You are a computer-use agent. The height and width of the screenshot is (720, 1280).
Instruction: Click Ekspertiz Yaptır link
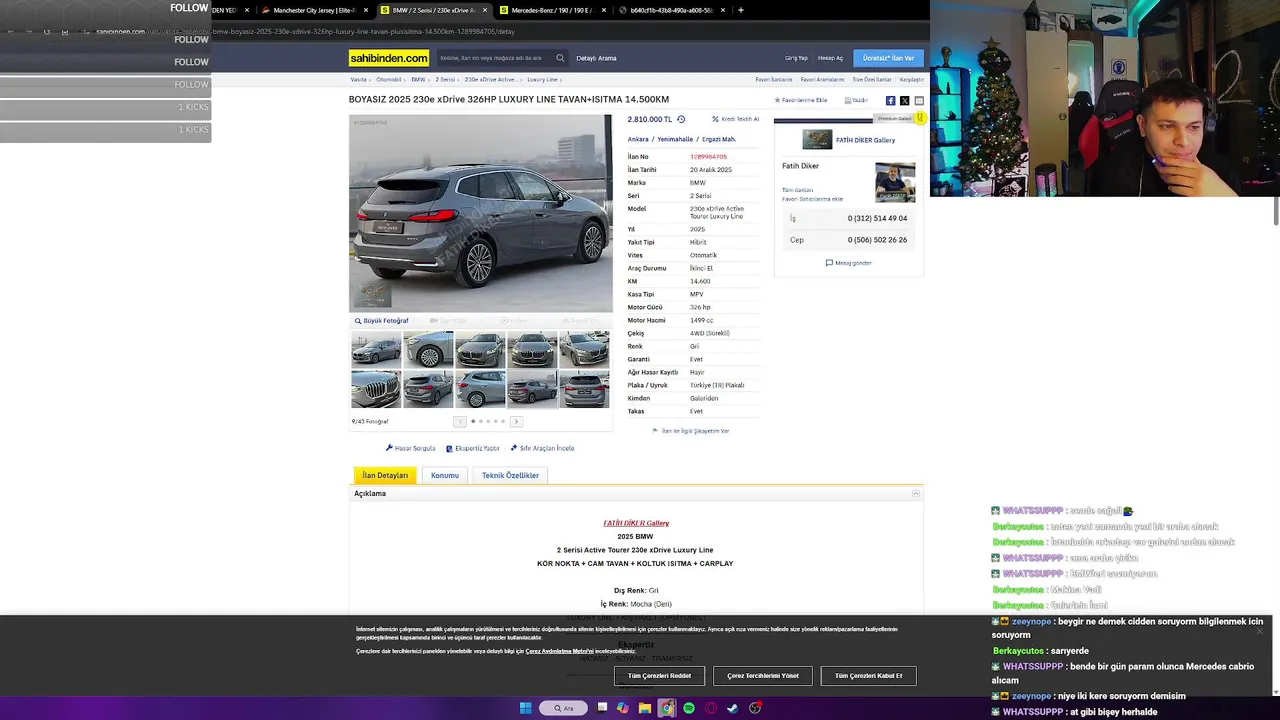click(x=473, y=448)
